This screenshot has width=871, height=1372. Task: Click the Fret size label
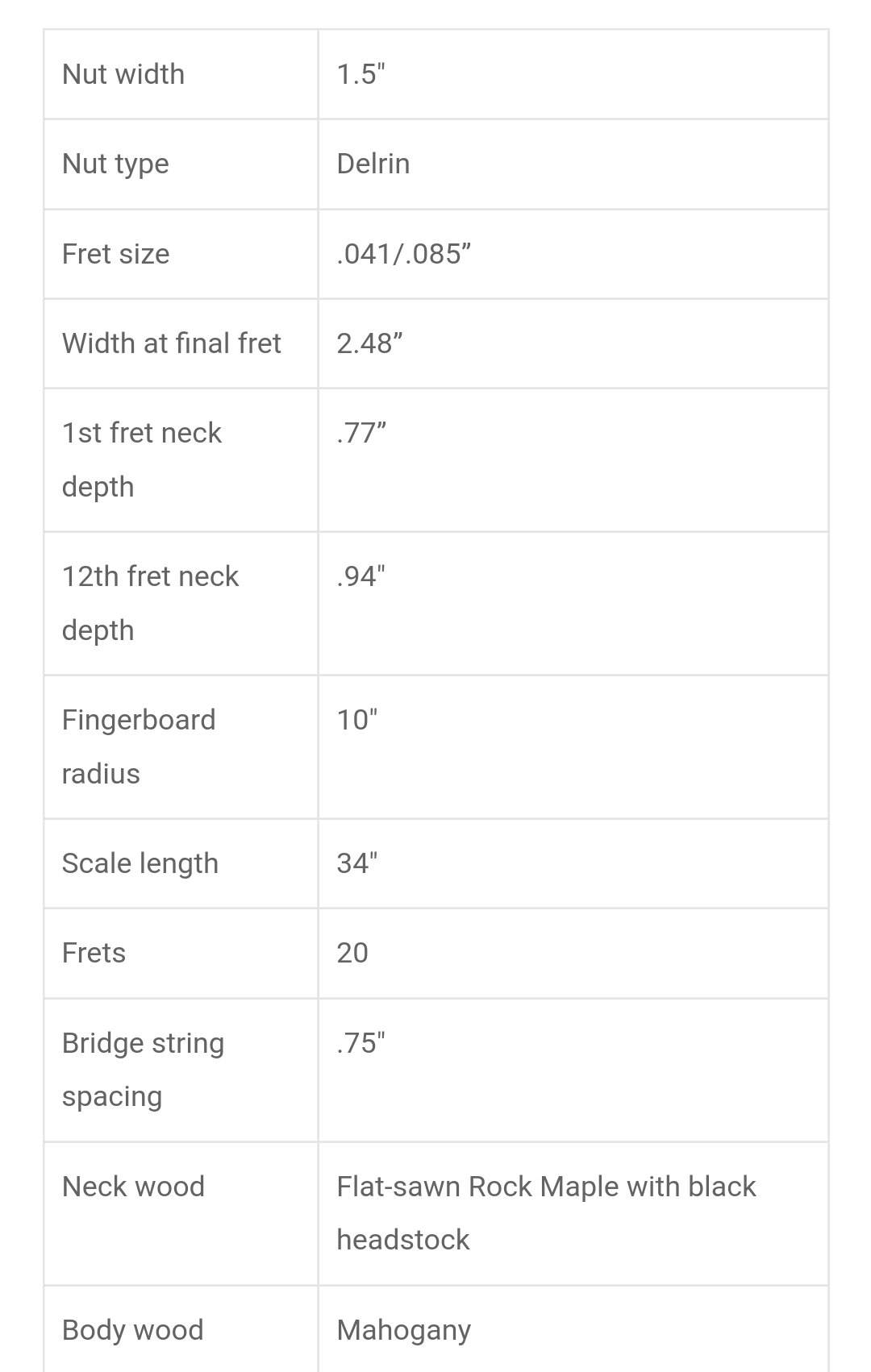pos(115,254)
